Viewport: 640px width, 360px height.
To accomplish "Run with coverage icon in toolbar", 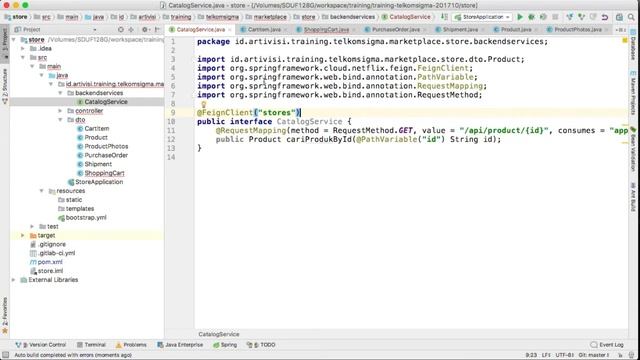I will click(x=543, y=17).
